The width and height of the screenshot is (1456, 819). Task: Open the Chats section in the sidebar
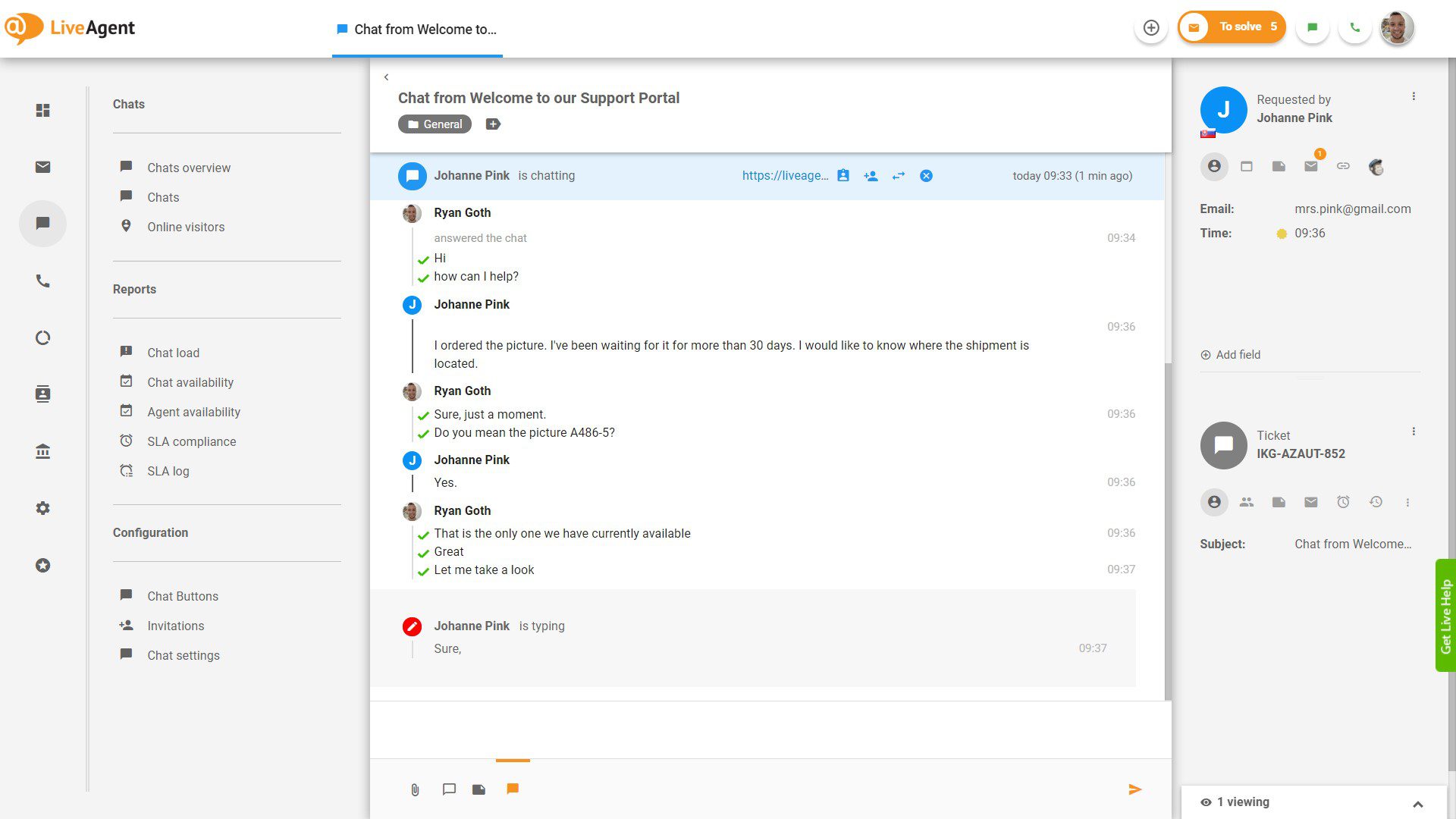(163, 197)
